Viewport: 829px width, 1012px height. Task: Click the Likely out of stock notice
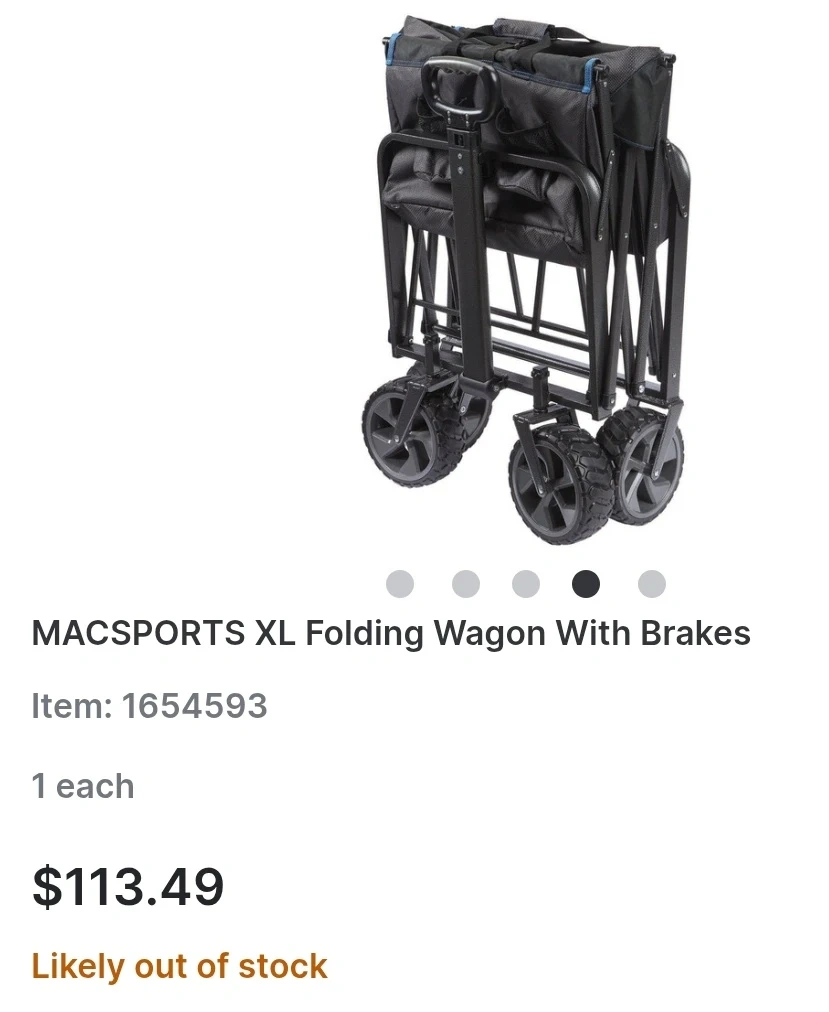pyautogui.click(x=179, y=967)
